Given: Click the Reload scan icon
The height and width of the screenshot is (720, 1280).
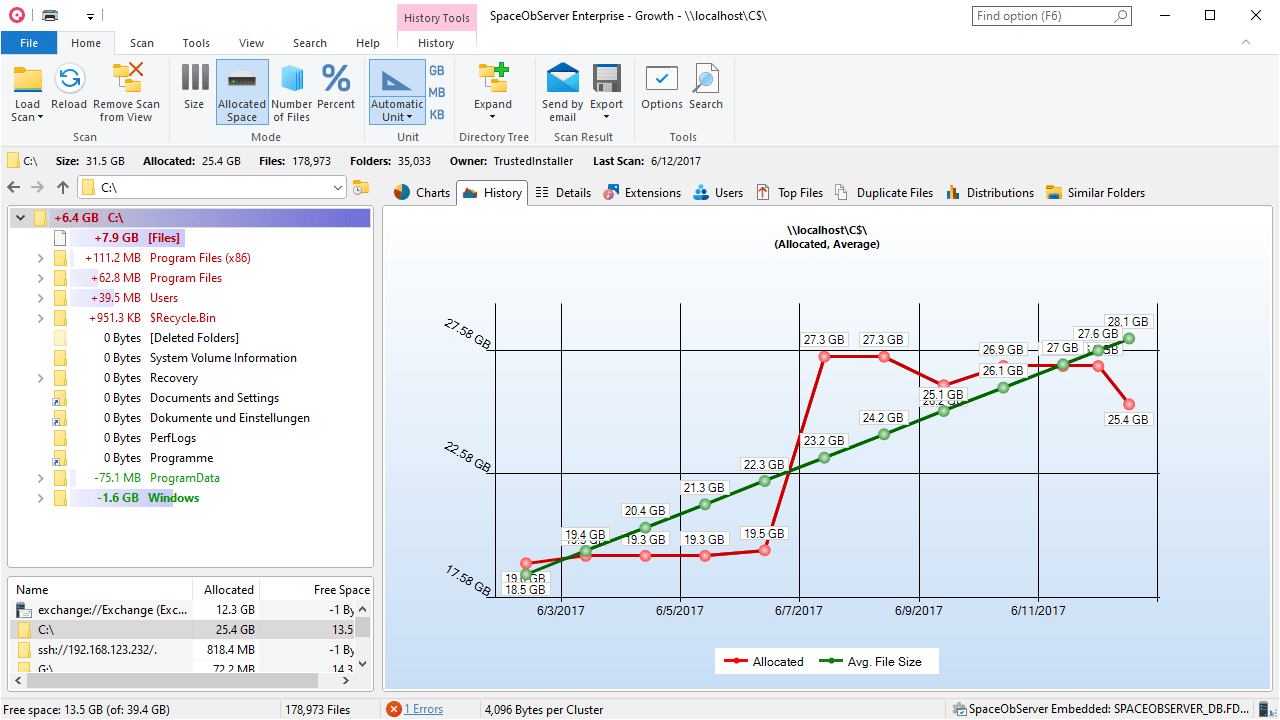Looking at the screenshot, I should [69, 80].
